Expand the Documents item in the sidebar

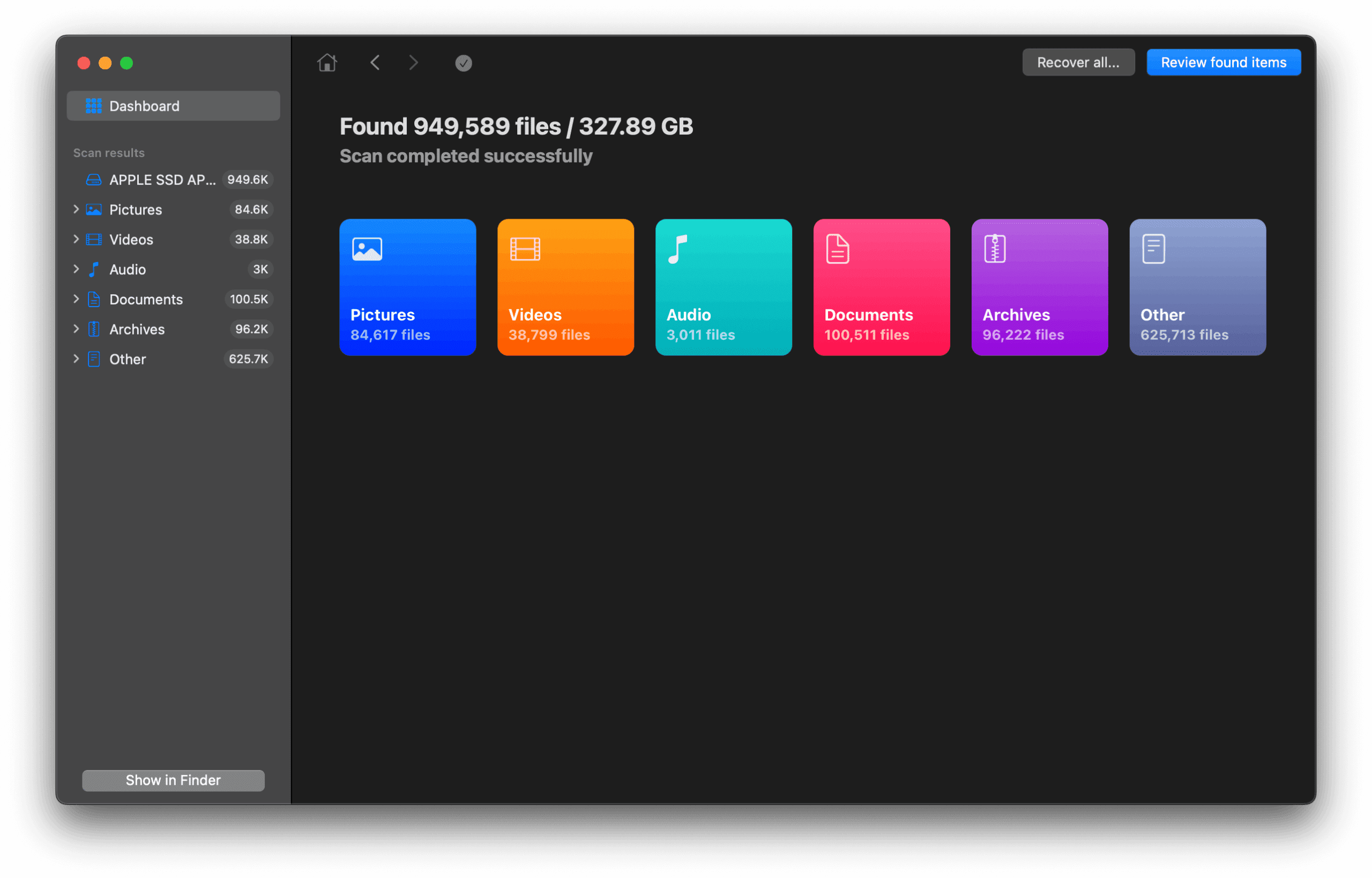point(77,299)
